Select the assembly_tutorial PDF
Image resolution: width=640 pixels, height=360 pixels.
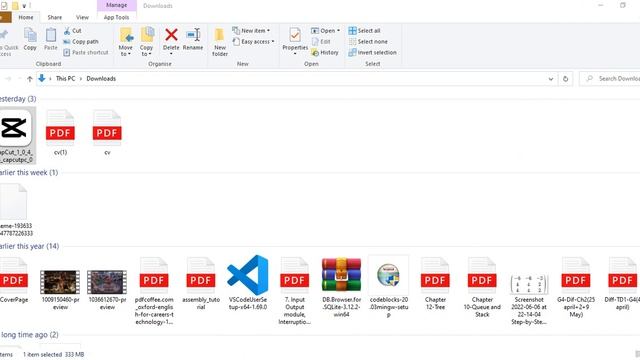pyautogui.click(x=201, y=283)
